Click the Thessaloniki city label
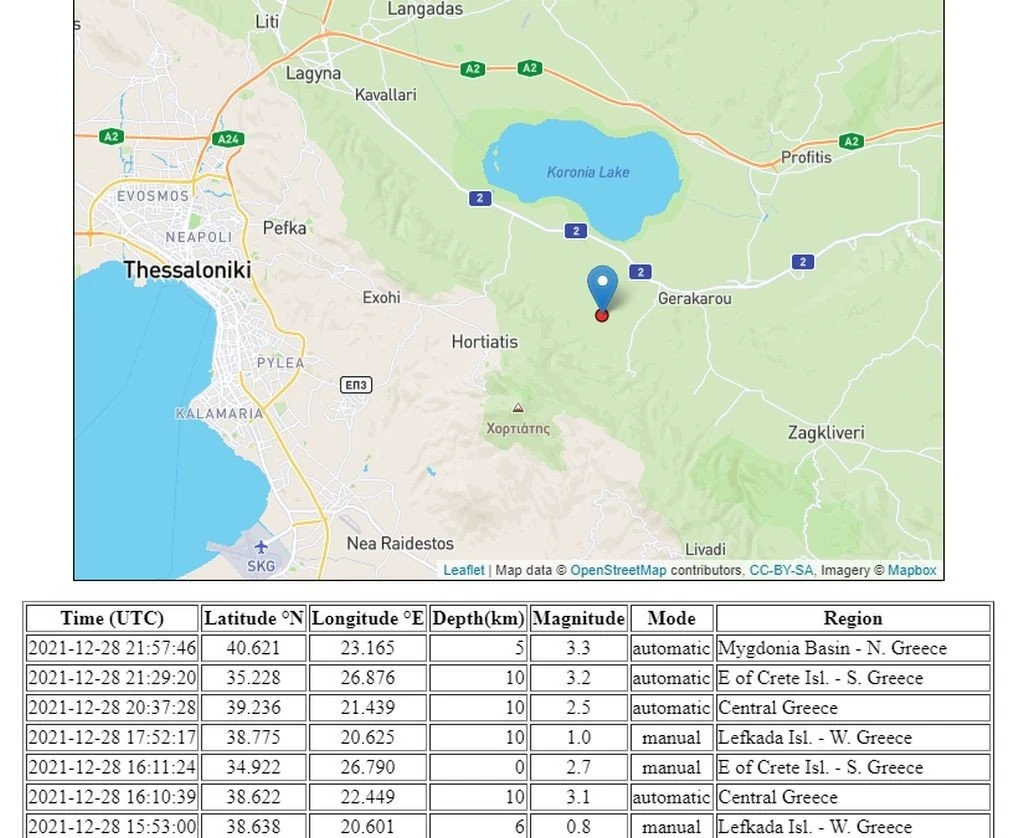Screen dimensions: 1024x838 (x=187, y=270)
